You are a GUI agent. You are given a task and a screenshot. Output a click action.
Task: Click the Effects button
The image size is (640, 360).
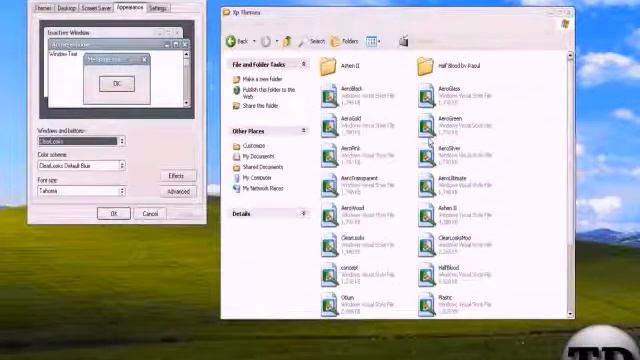pos(178,176)
